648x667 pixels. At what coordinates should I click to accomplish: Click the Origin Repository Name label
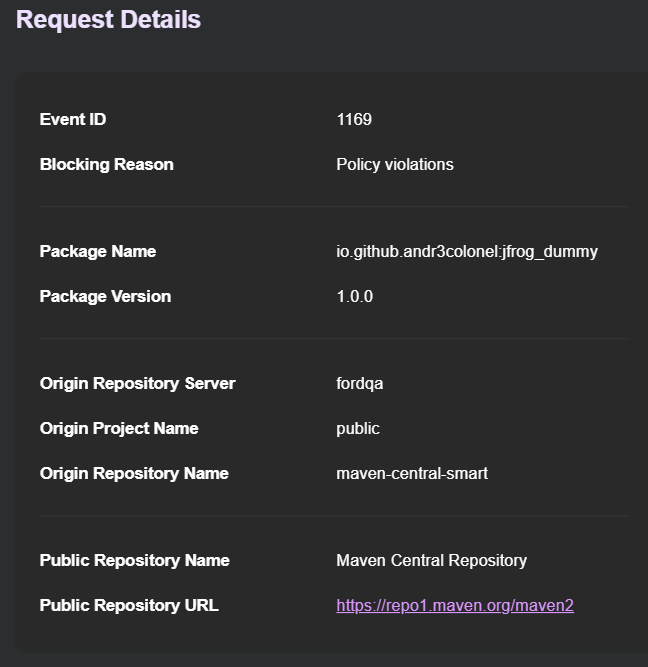click(x=134, y=473)
